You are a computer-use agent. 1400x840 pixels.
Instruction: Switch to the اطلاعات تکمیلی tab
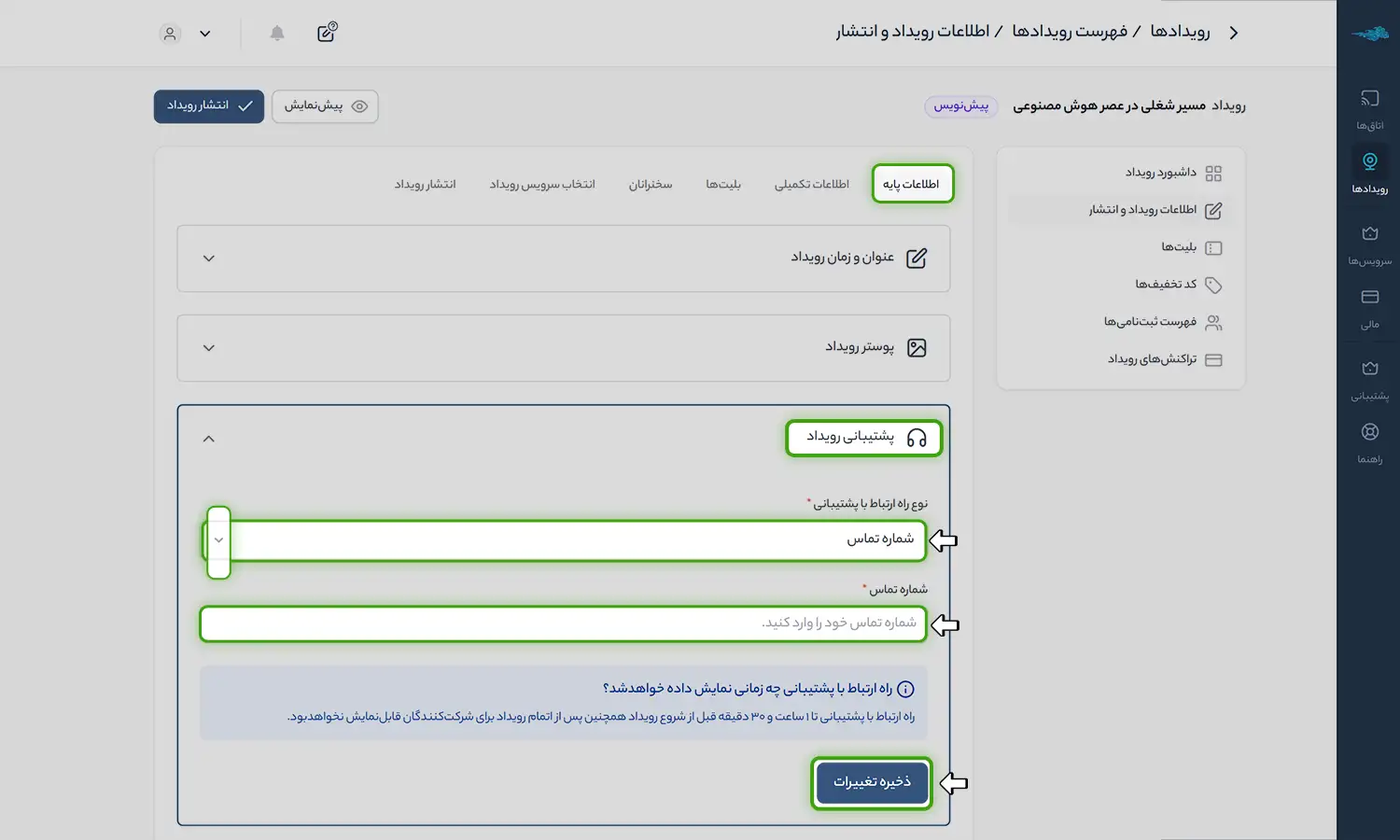pos(811,185)
